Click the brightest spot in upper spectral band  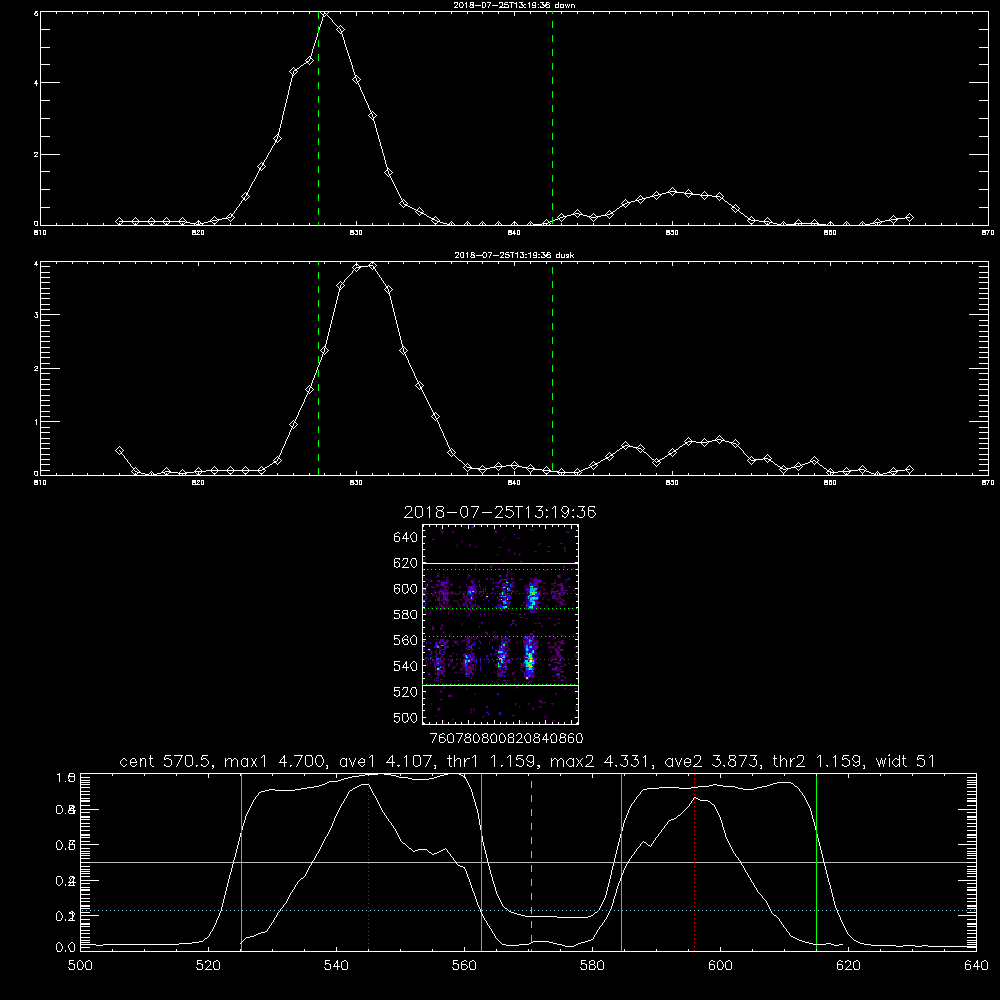pos(533,596)
